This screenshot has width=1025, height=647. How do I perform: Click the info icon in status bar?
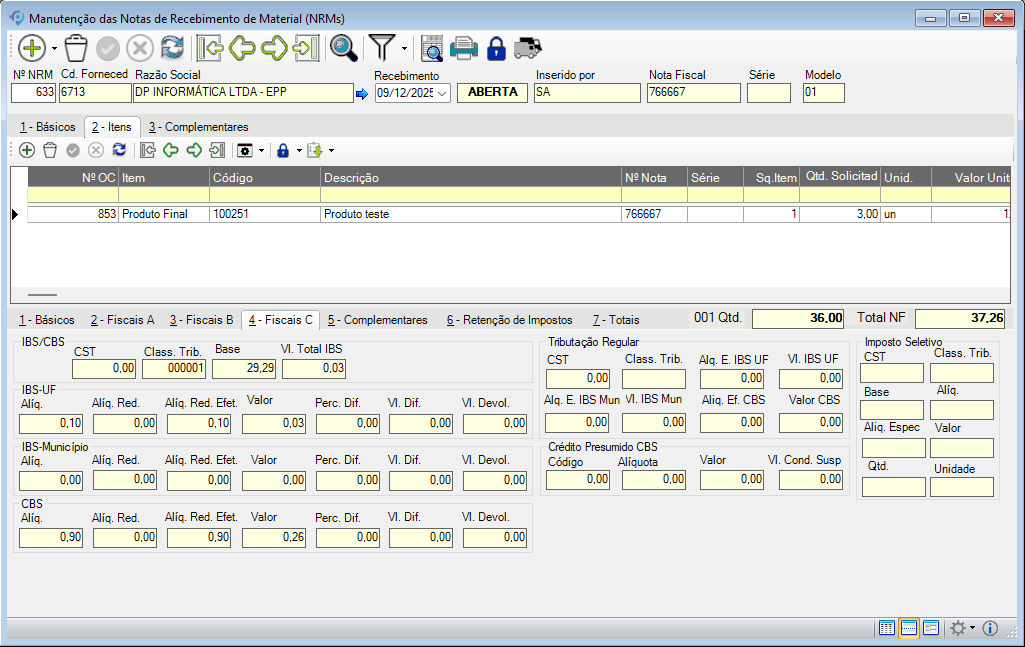click(991, 628)
